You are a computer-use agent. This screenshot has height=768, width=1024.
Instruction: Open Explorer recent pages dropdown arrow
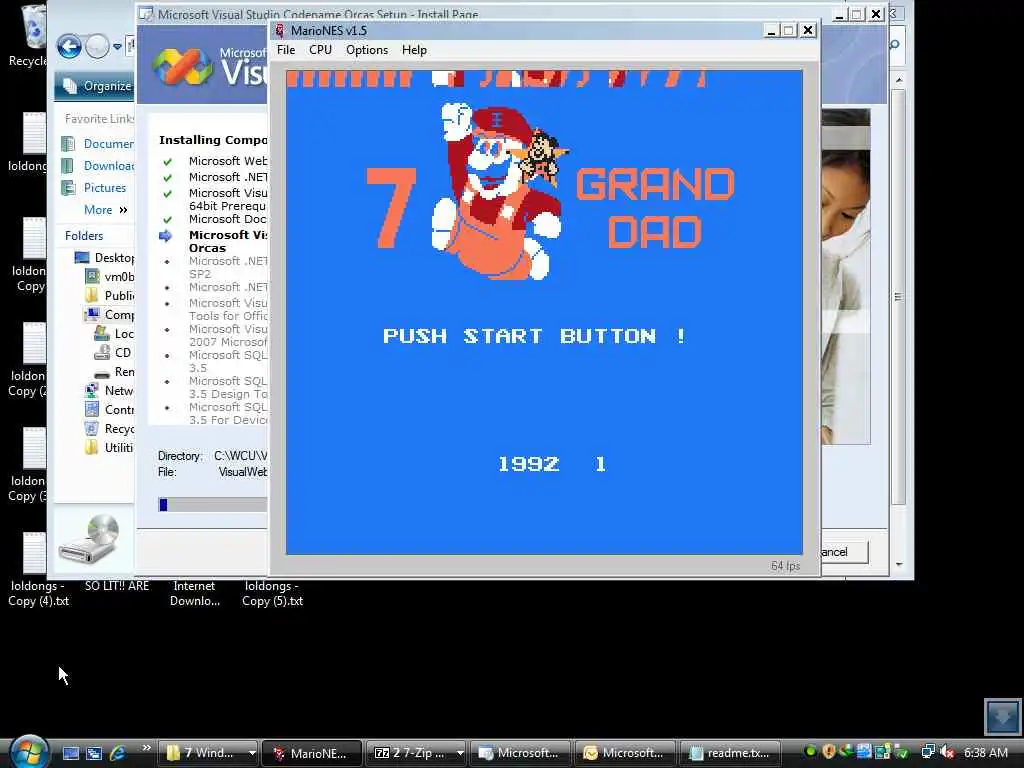pos(118,47)
